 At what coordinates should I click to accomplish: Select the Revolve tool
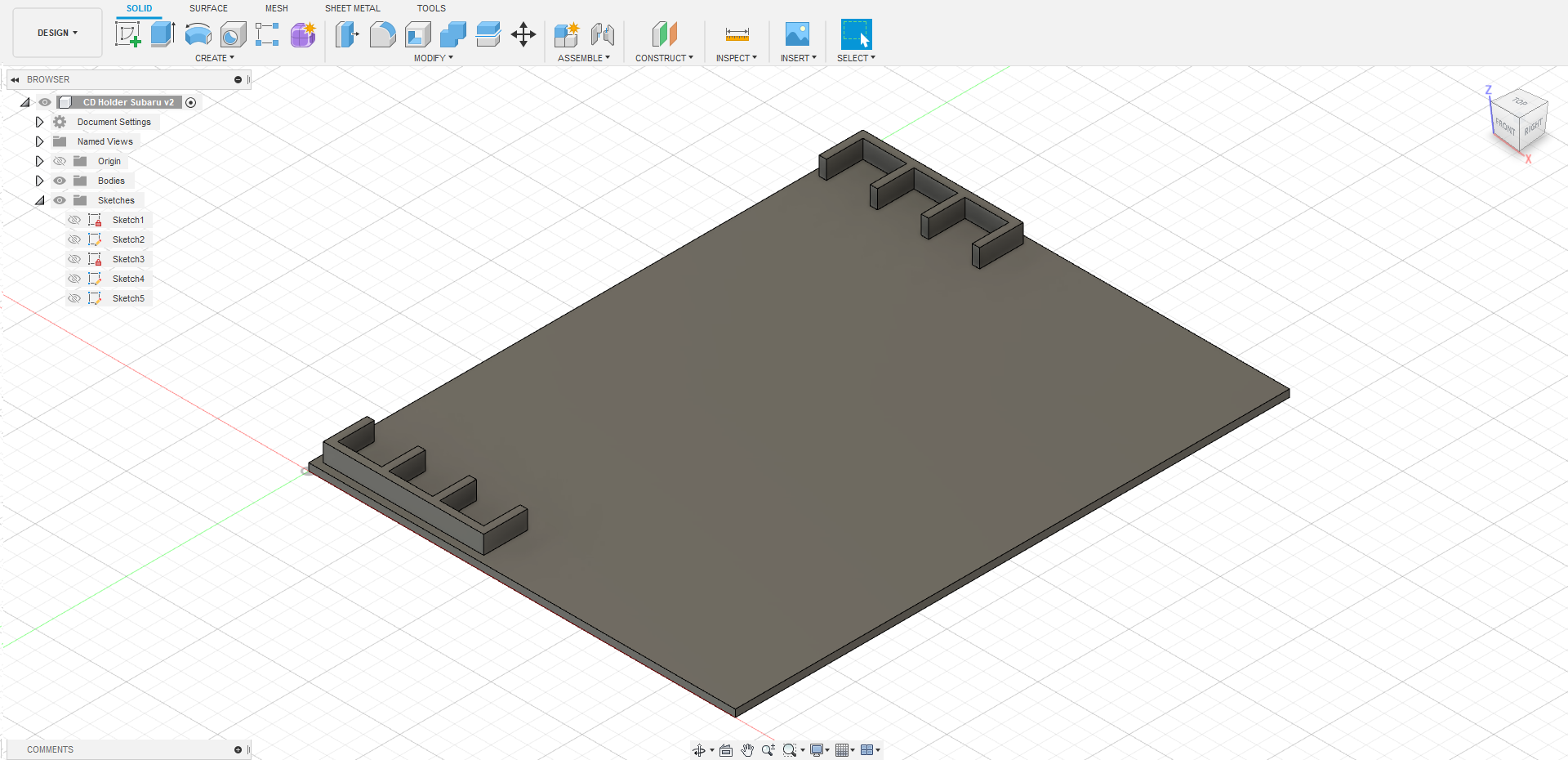pyautogui.click(x=198, y=34)
